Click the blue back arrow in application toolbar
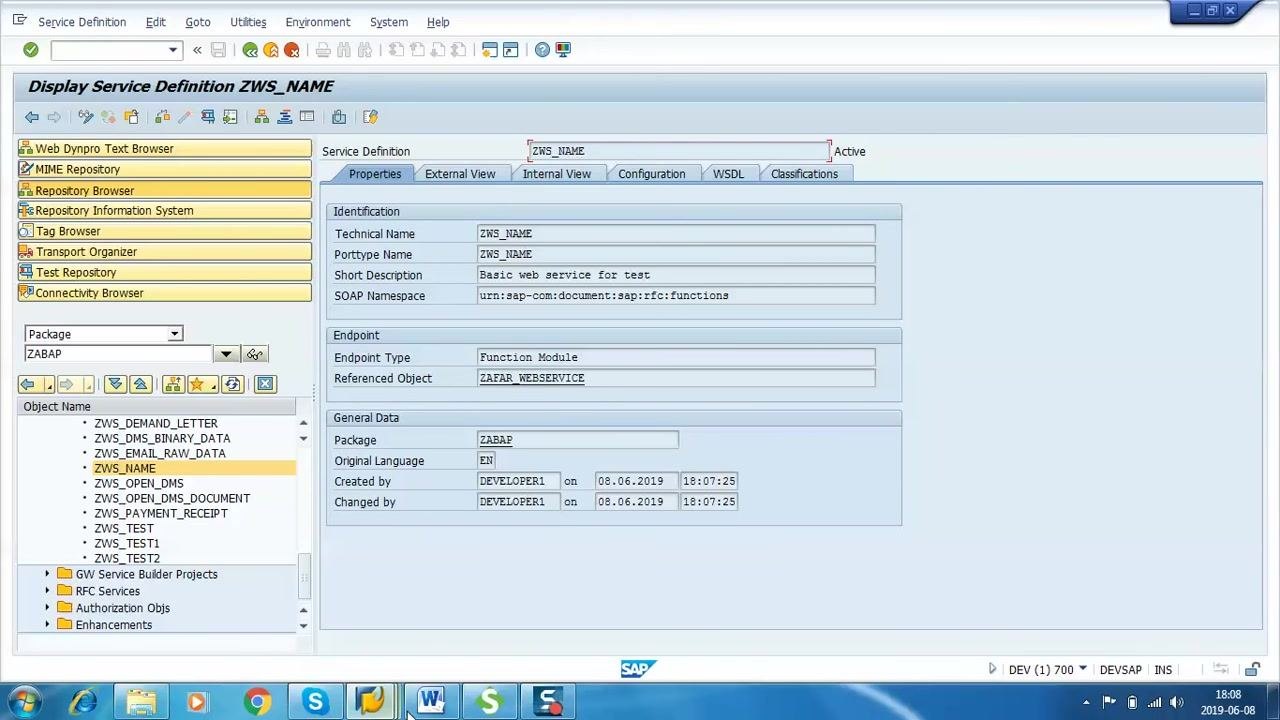This screenshot has height=720, width=1280. [32, 117]
